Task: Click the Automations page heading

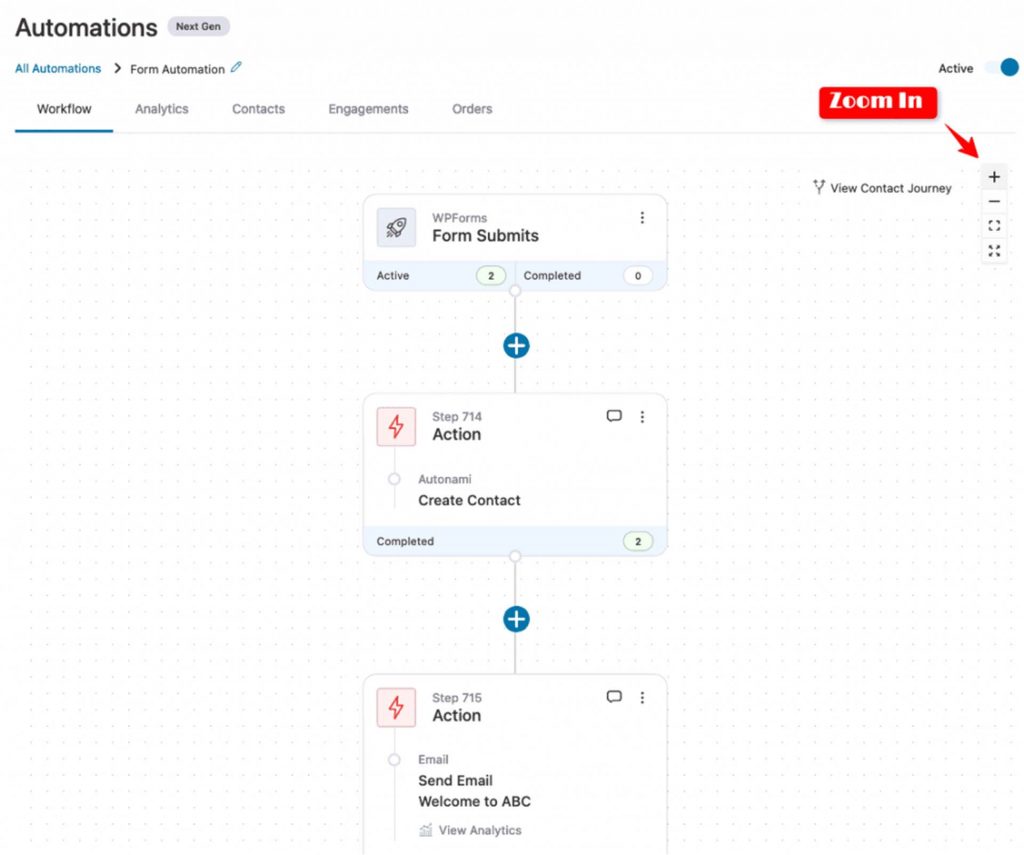Action: coord(86,27)
